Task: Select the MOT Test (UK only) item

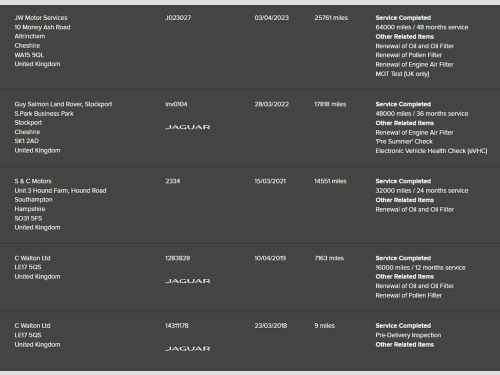Action: (402, 74)
